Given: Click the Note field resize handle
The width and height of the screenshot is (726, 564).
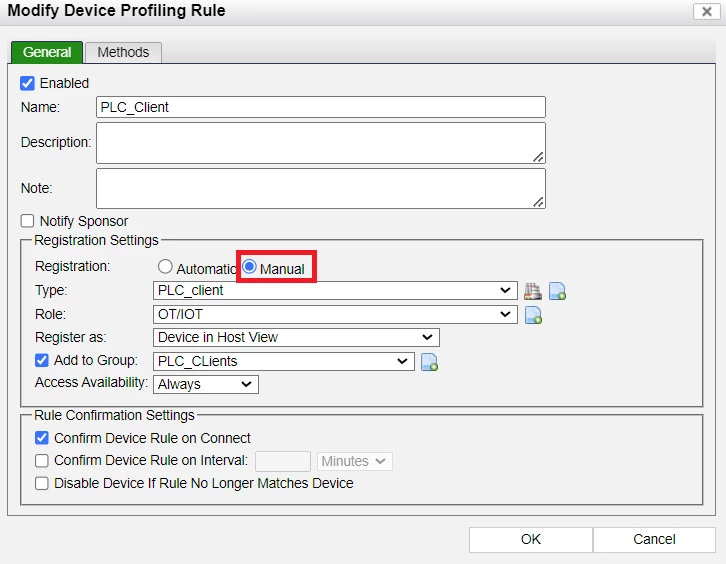Looking at the screenshot, I should pyautogui.click(x=538, y=202).
